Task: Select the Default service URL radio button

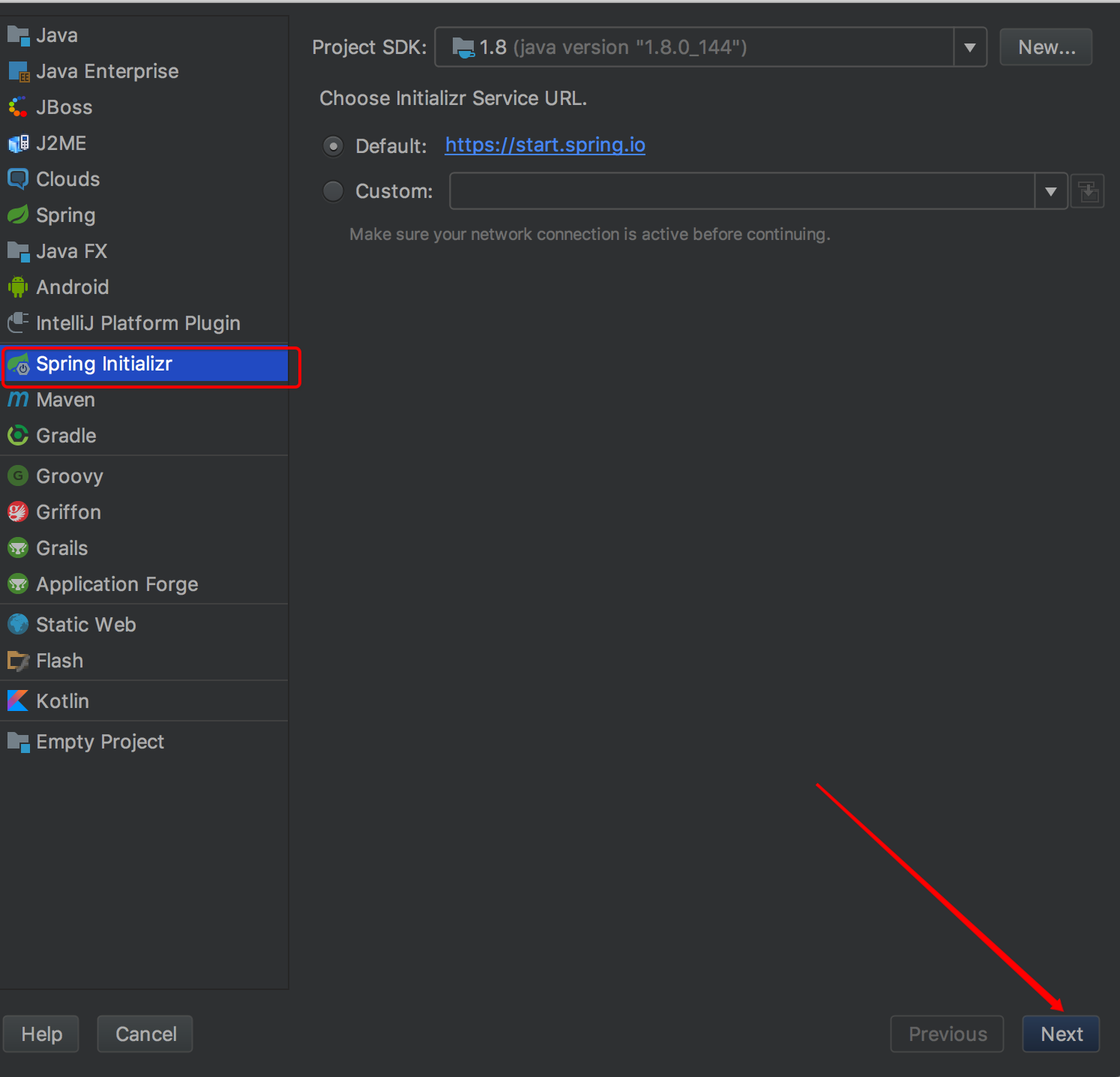Action: [x=333, y=145]
